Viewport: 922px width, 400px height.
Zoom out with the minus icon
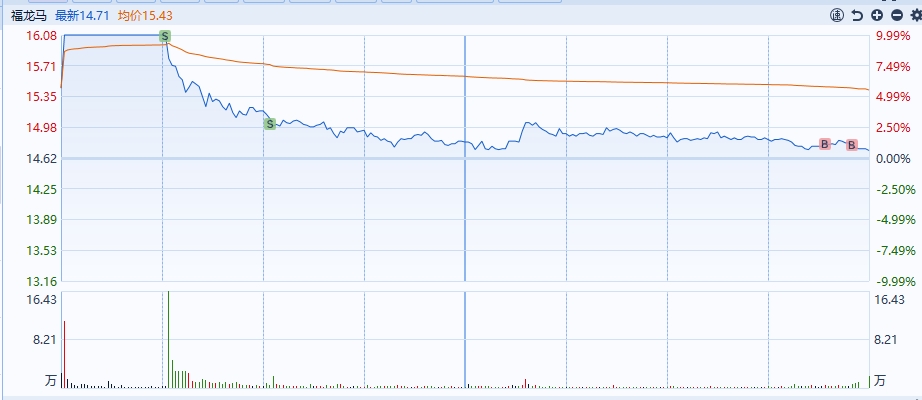896,16
